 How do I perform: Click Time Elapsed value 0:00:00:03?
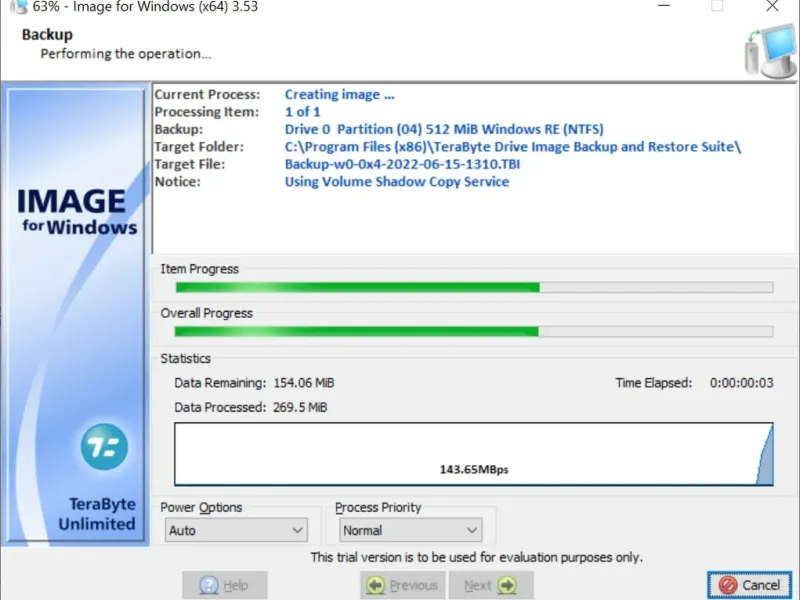[741, 383]
